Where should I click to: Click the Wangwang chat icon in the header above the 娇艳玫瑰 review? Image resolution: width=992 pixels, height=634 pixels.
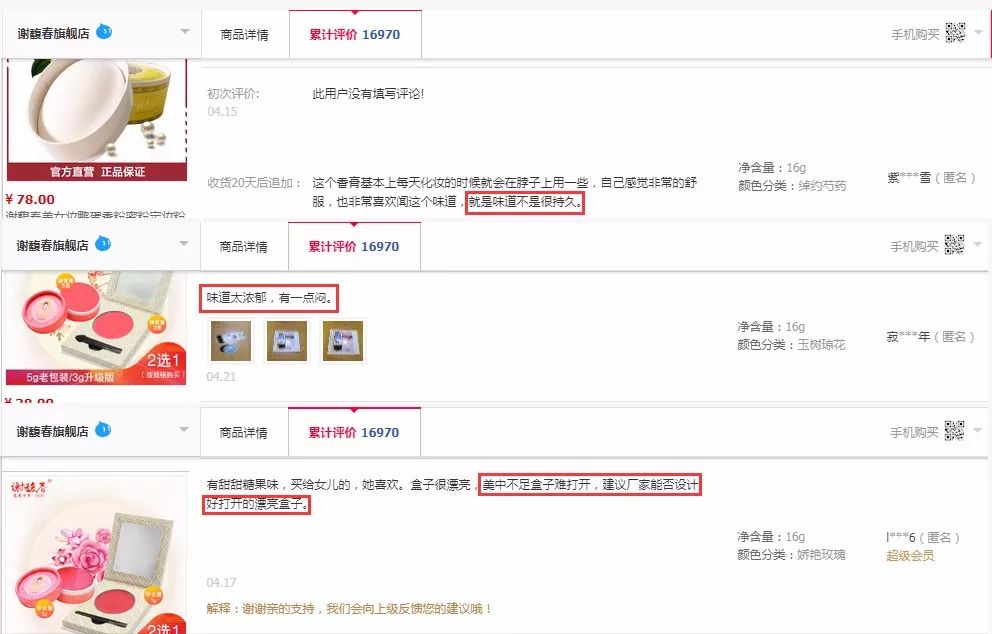click(103, 430)
